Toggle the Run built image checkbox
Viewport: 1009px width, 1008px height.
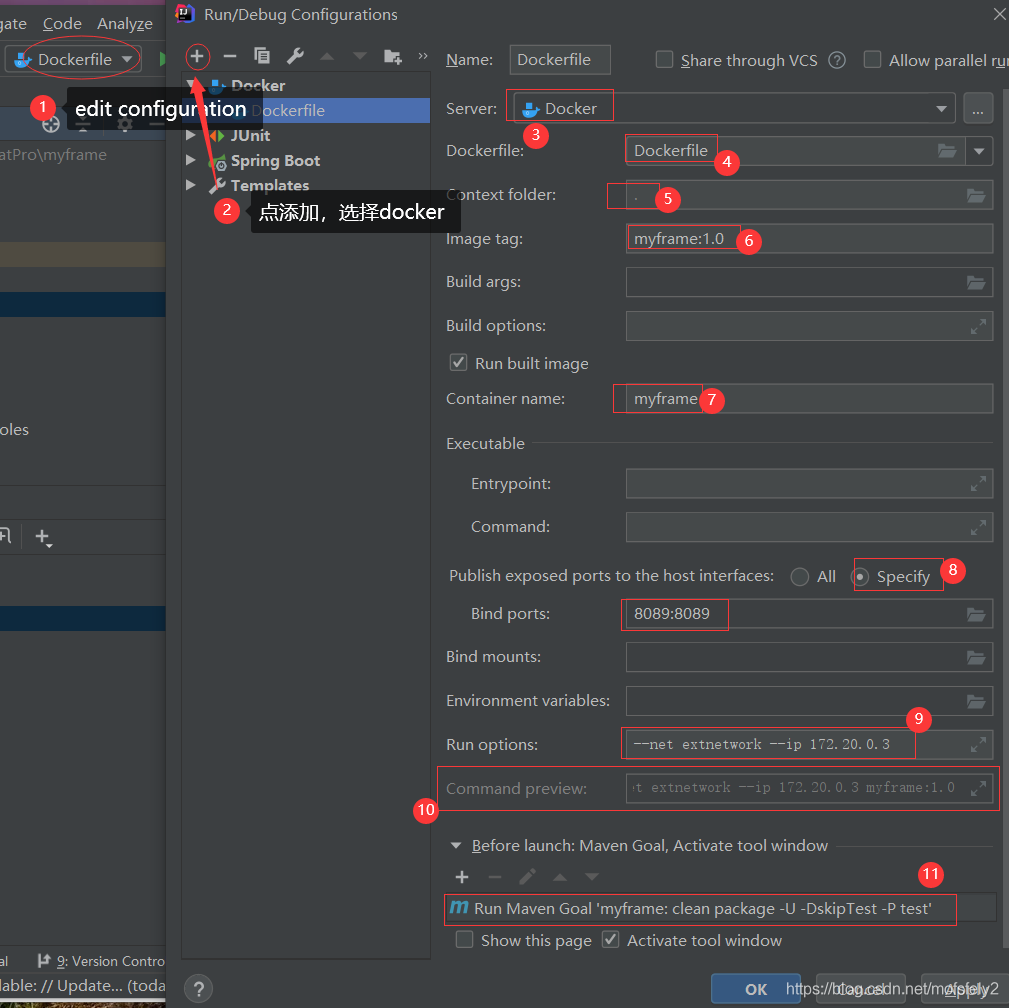(x=459, y=363)
